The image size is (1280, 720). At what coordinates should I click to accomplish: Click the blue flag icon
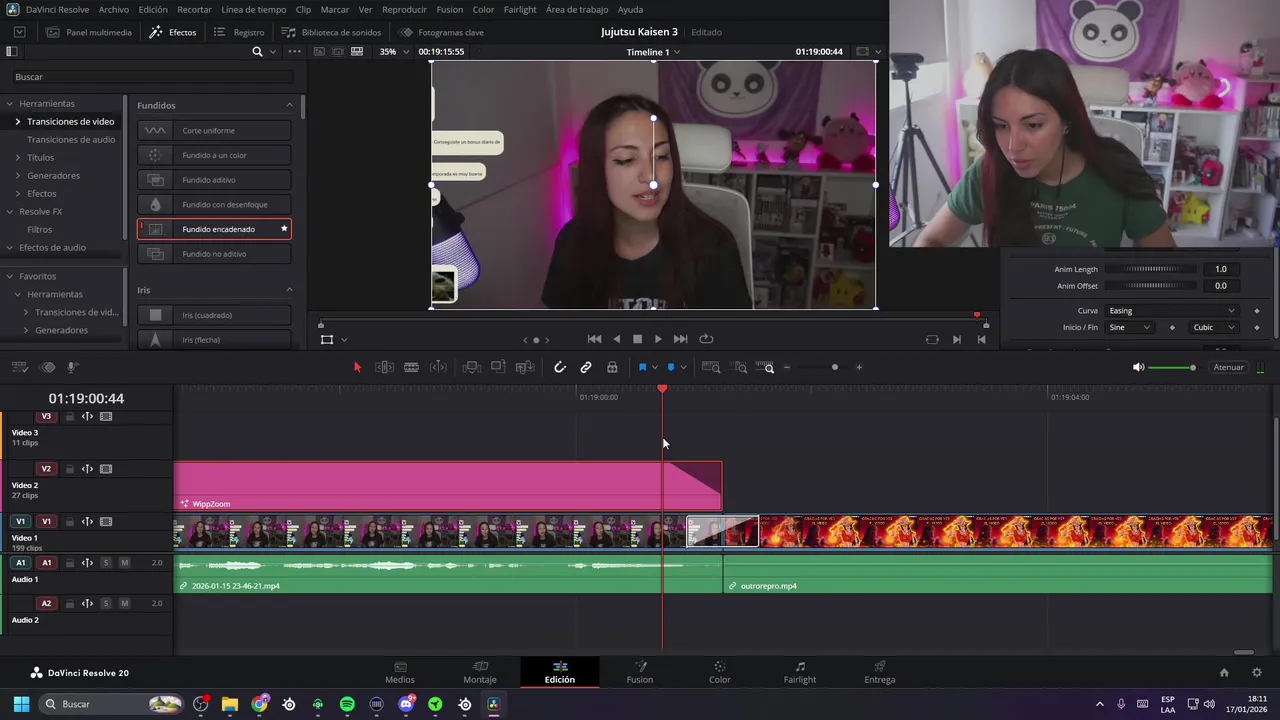(x=642, y=367)
